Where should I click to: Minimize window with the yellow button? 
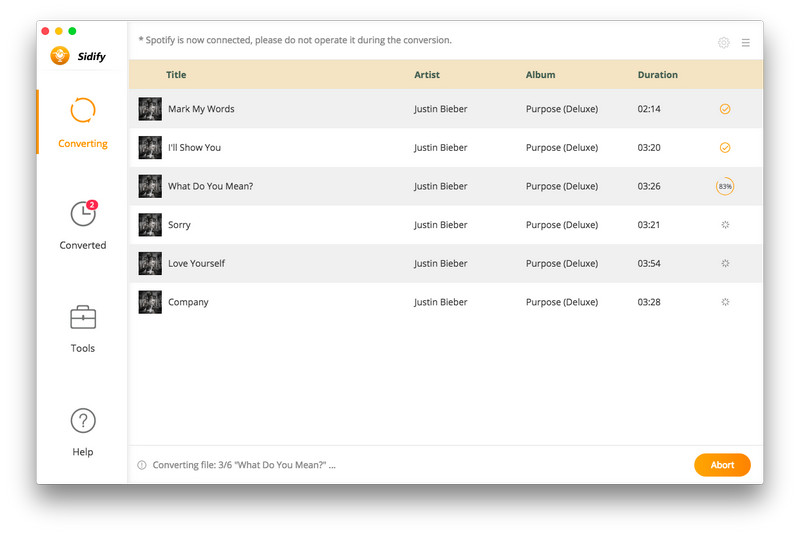59,31
